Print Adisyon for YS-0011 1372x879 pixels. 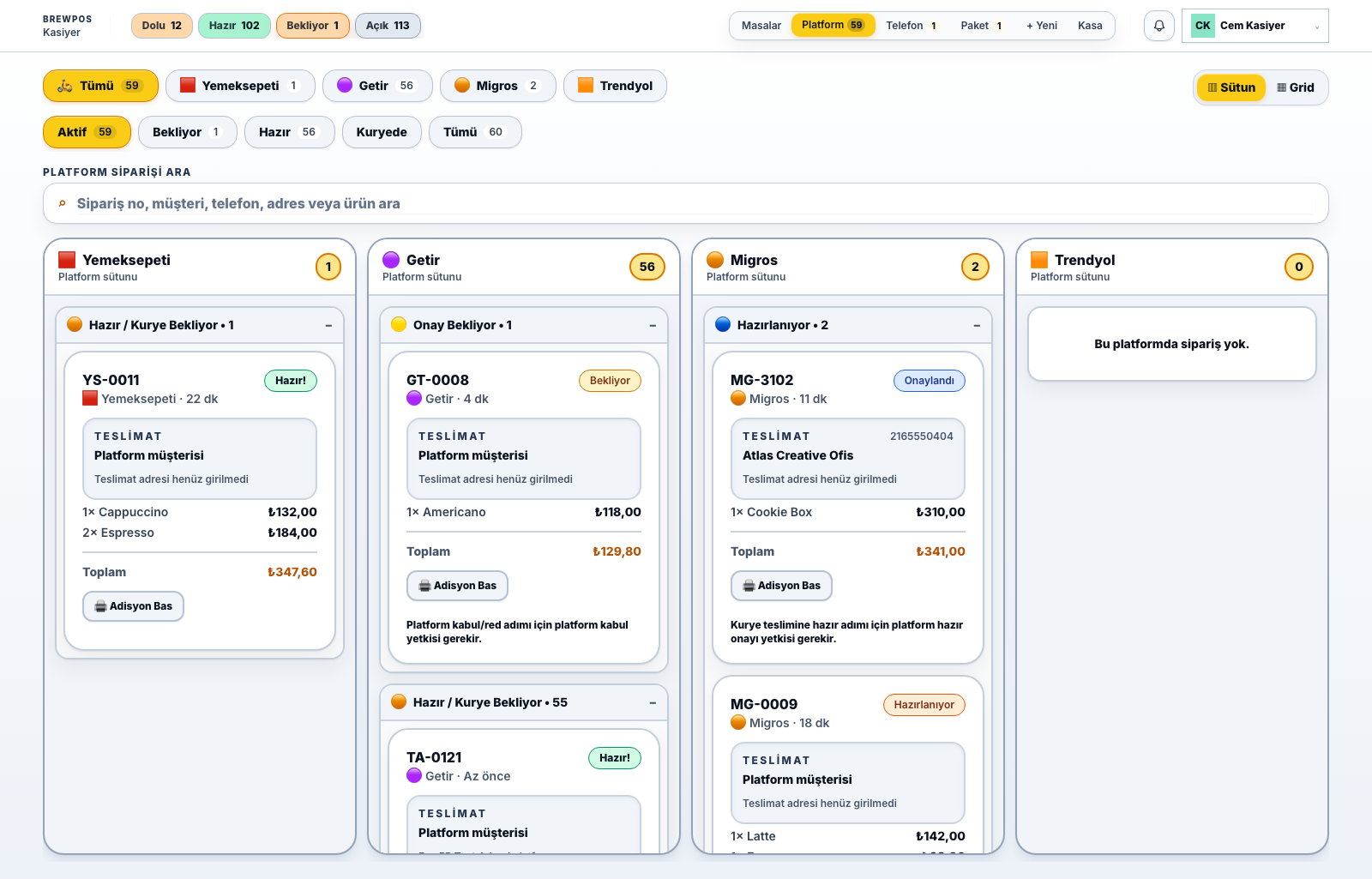tap(133, 606)
